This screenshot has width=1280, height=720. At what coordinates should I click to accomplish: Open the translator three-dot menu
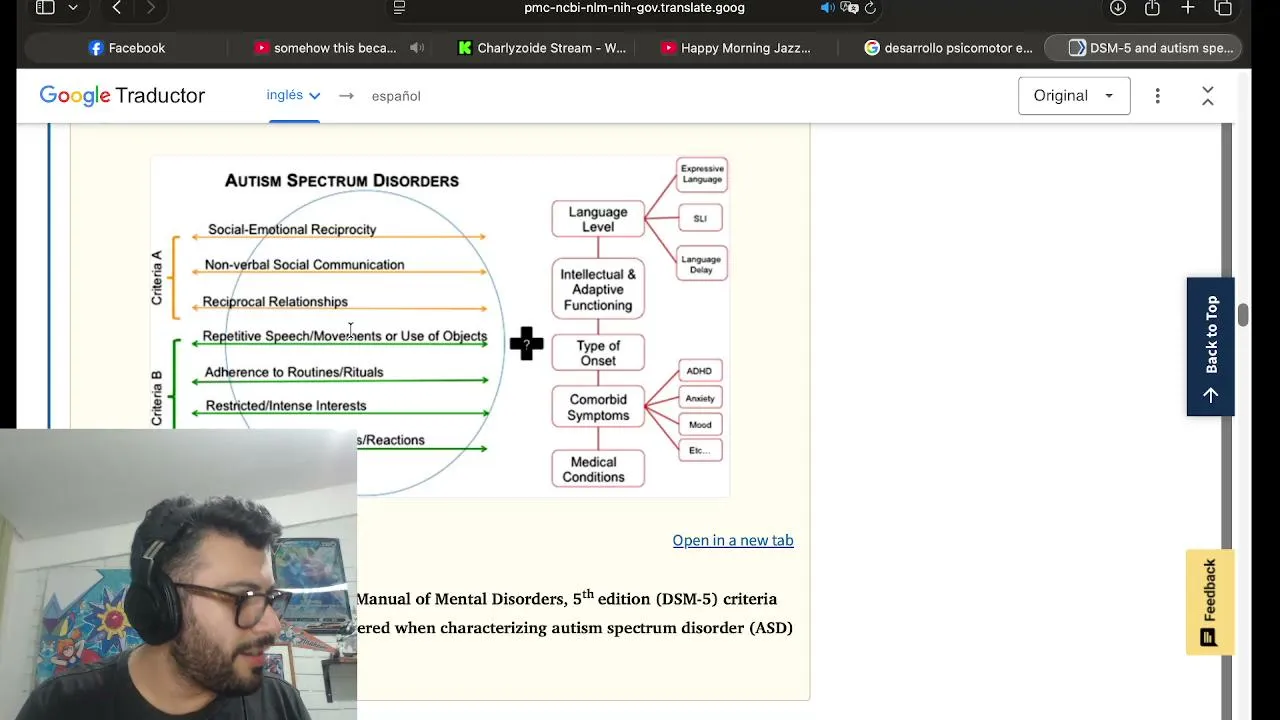(1157, 96)
